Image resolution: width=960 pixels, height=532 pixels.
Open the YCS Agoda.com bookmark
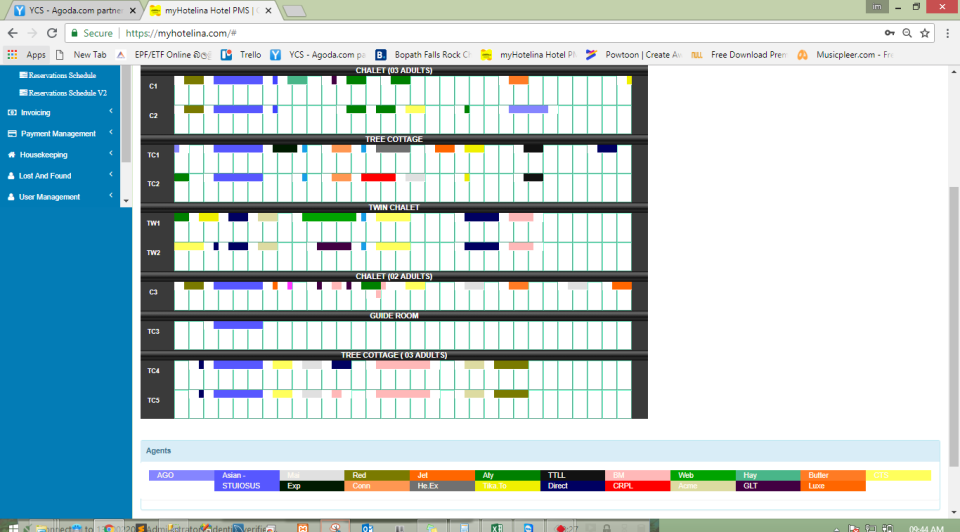coord(318,54)
